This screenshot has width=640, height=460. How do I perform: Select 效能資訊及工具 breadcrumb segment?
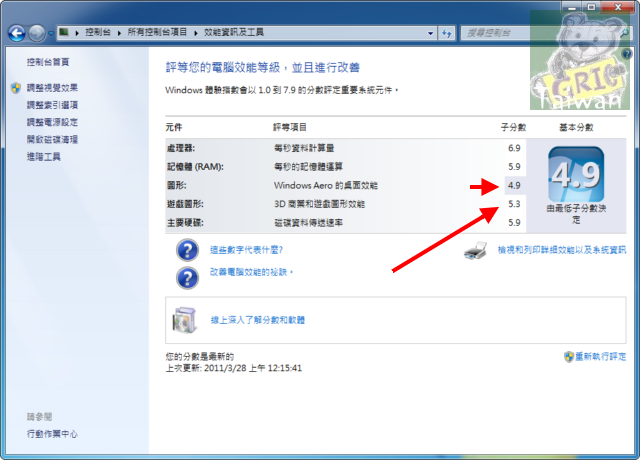coord(234,32)
